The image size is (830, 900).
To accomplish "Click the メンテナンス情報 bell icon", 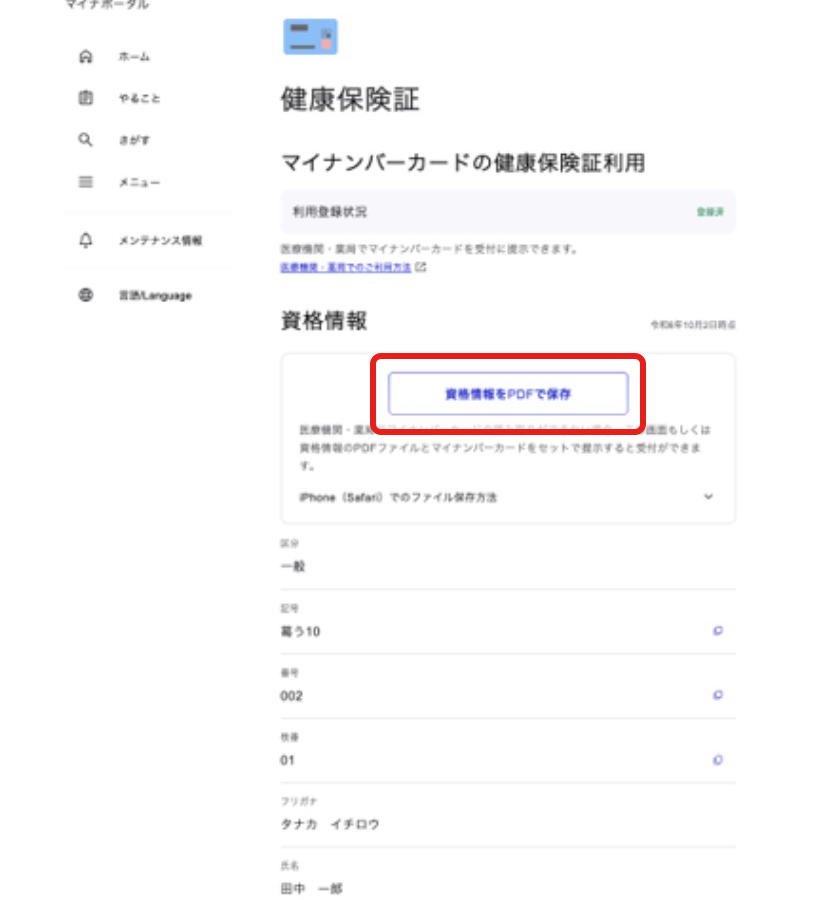I will click(86, 240).
